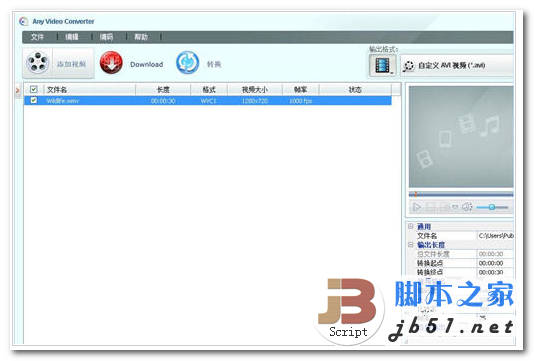
Task: Click the 转换起点 property label
Action: [430, 263]
